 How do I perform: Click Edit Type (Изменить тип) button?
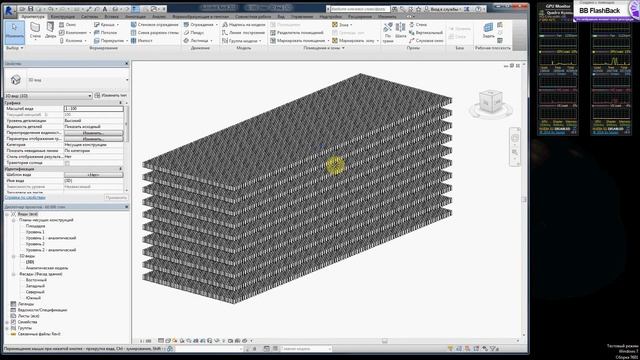[111, 96]
